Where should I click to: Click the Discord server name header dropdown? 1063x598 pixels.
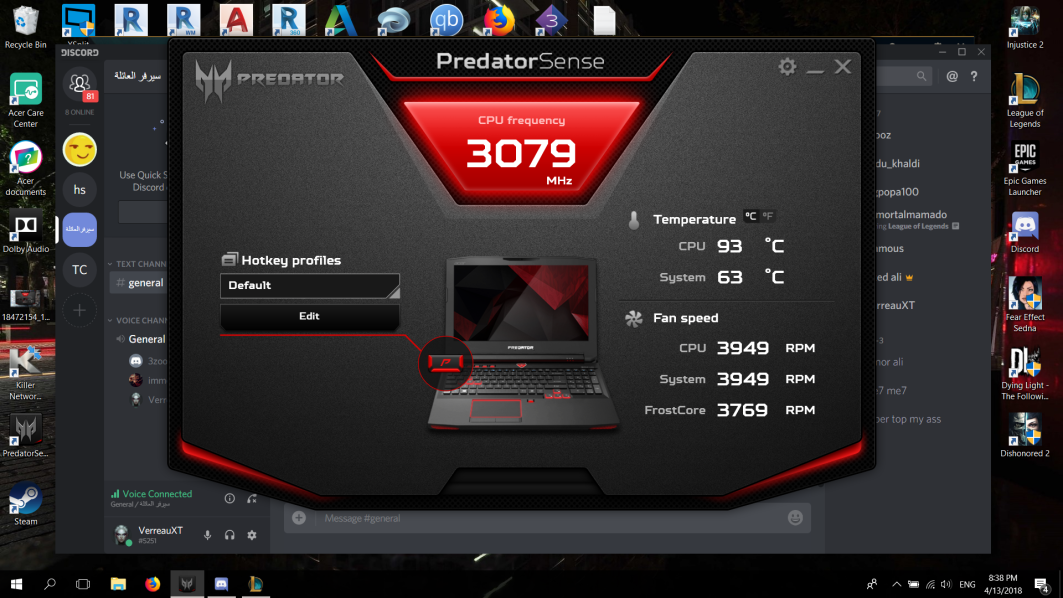click(x=137, y=76)
